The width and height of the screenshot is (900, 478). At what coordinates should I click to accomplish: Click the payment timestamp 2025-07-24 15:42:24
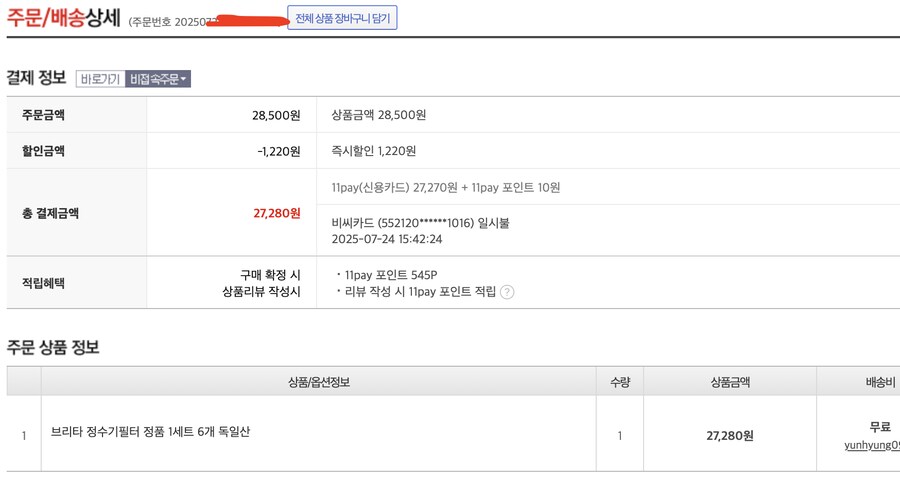pyautogui.click(x=386, y=240)
